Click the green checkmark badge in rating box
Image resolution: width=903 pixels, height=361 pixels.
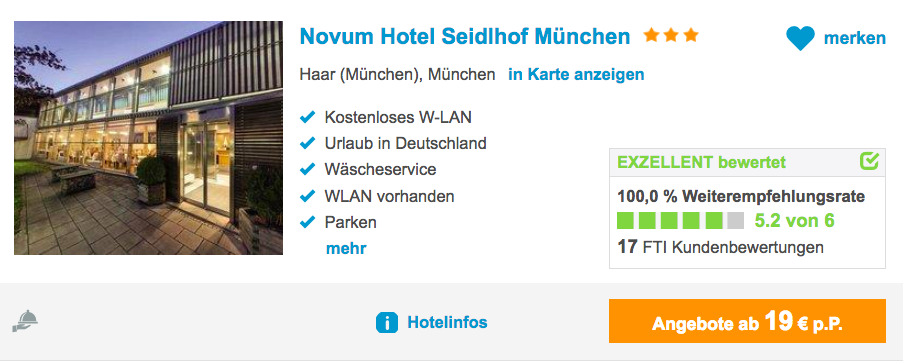[x=869, y=162]
